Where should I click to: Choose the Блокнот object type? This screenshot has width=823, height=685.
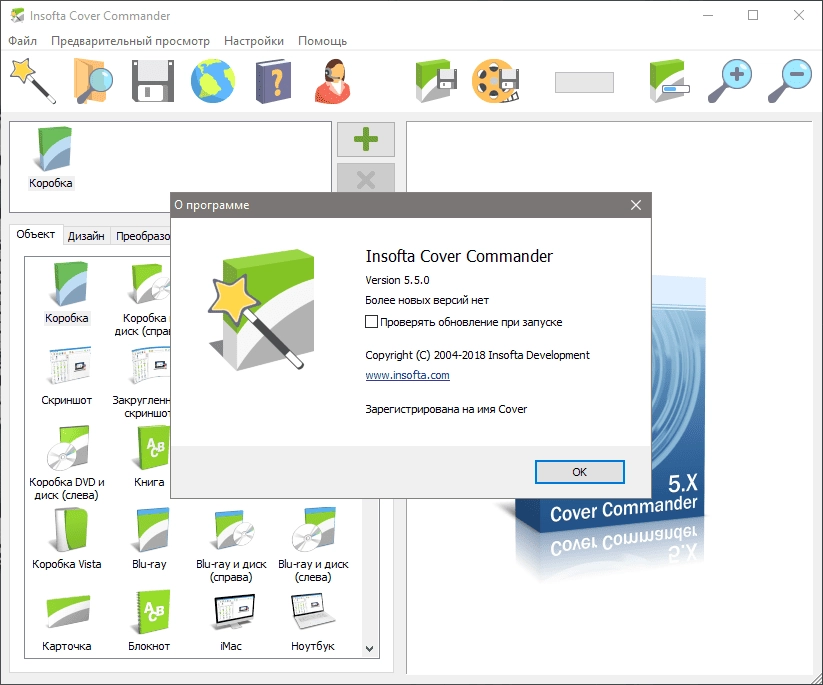[x=149, y=621]
